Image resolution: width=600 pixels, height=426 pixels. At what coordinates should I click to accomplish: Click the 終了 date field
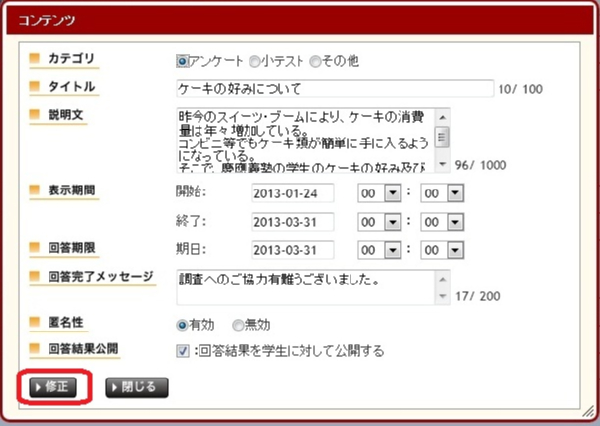(x=298, y=221)
